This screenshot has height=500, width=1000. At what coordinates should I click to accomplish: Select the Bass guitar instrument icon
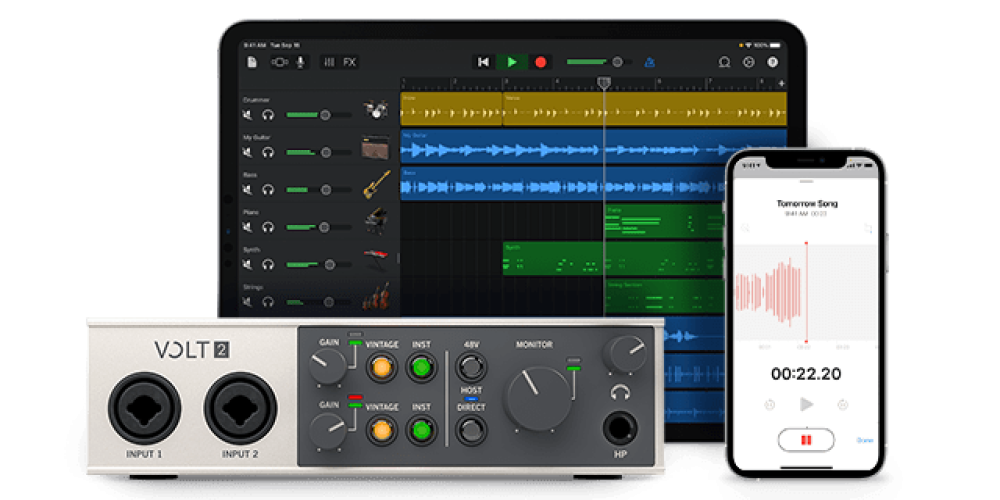376,184
